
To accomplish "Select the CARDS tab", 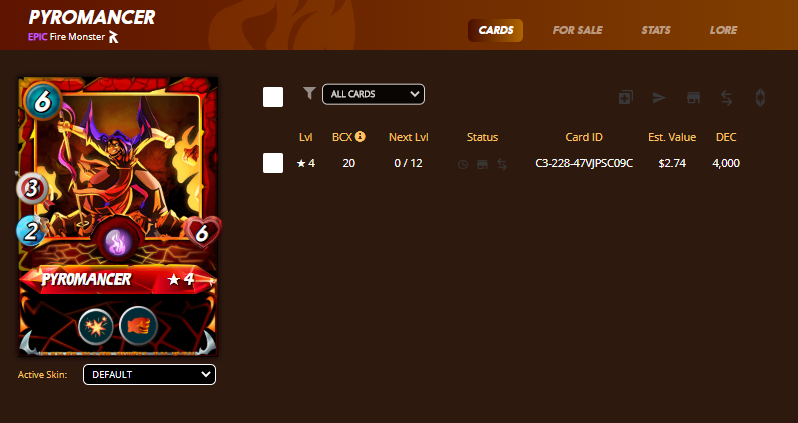I will click(x=496, y=30).
